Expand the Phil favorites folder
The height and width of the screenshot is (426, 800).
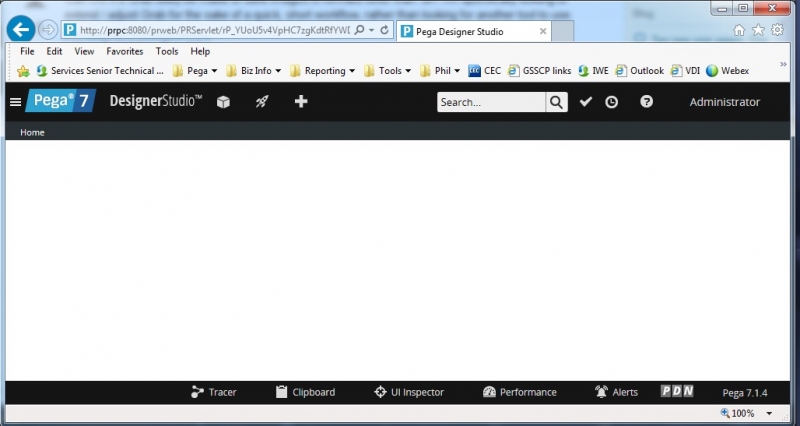[440, 71]
